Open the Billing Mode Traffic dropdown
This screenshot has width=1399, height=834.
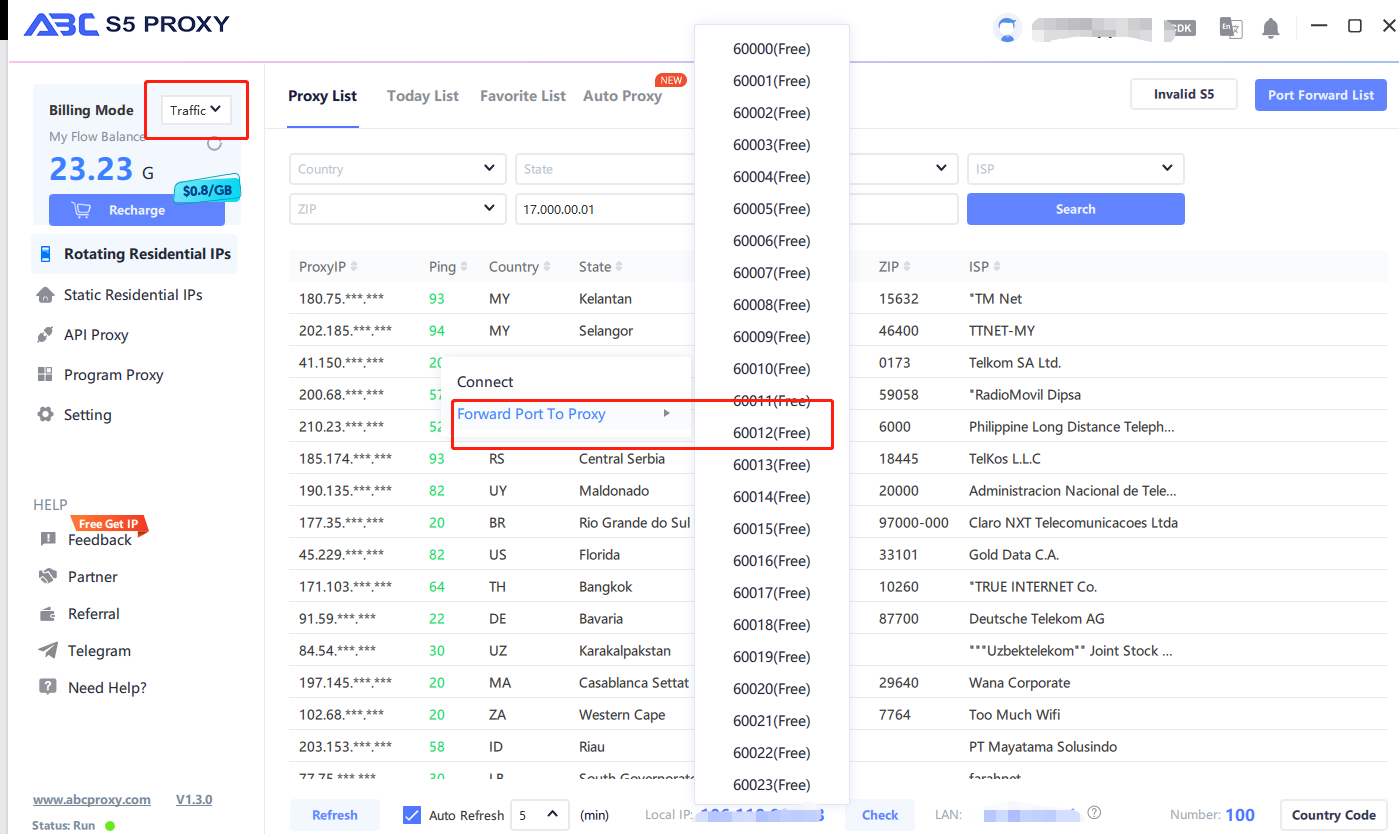coord(196,110)
